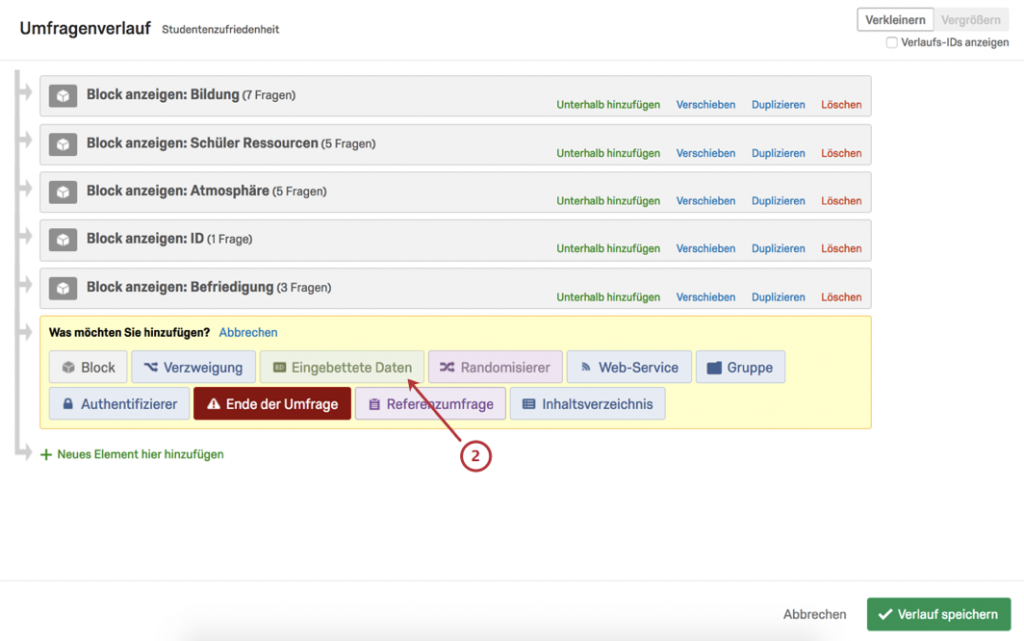Click Verschieben for Befriedigung block
This screenshot has height=641, width=1024.
705,297
